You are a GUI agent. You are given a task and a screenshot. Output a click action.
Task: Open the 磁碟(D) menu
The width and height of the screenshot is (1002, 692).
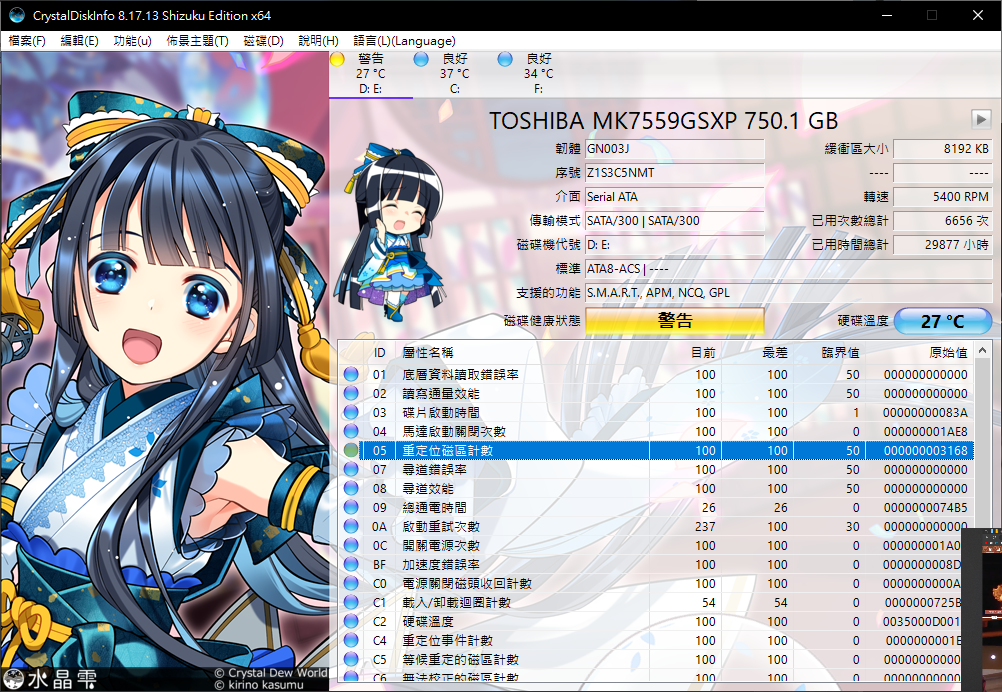tap(263, 41)
